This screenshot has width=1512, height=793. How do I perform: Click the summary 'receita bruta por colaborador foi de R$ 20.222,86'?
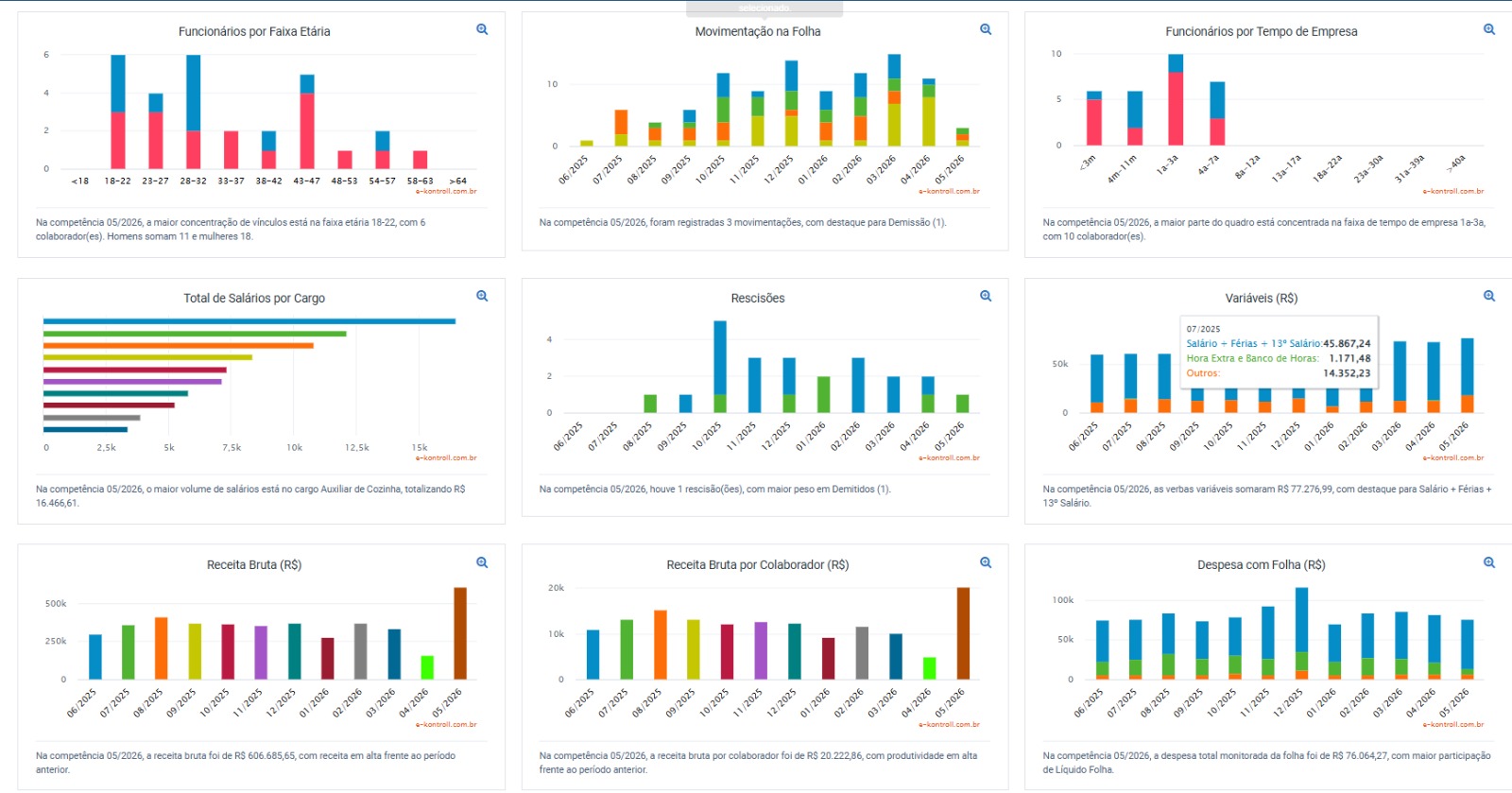[x=759, y=763]
